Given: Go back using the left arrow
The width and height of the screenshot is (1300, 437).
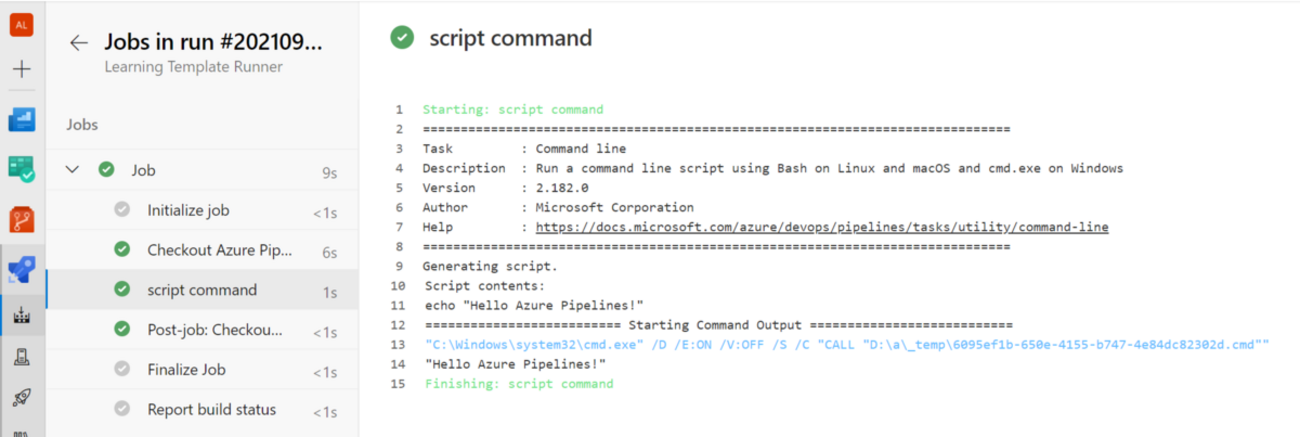Looking at the screenshot, I should (x=79, y=43).
